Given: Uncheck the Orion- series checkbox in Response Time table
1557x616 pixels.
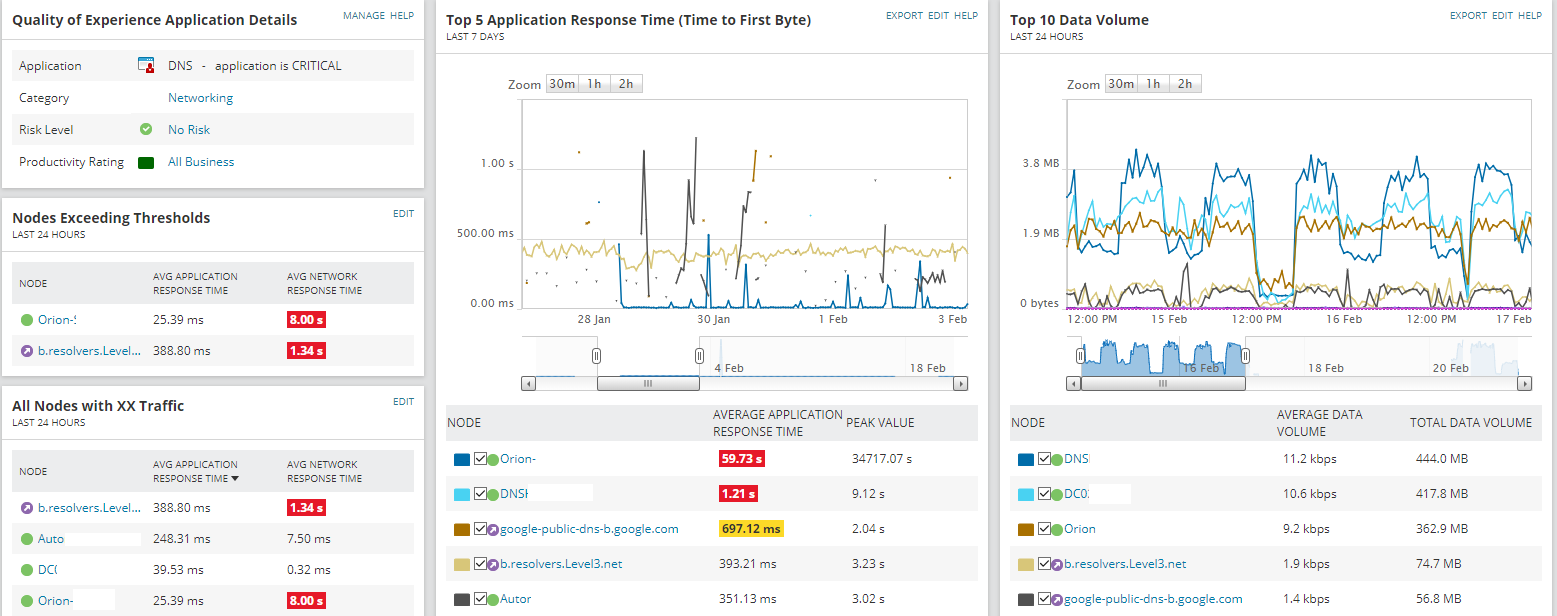Looking at the screenshot, I should tap(481, 459).
